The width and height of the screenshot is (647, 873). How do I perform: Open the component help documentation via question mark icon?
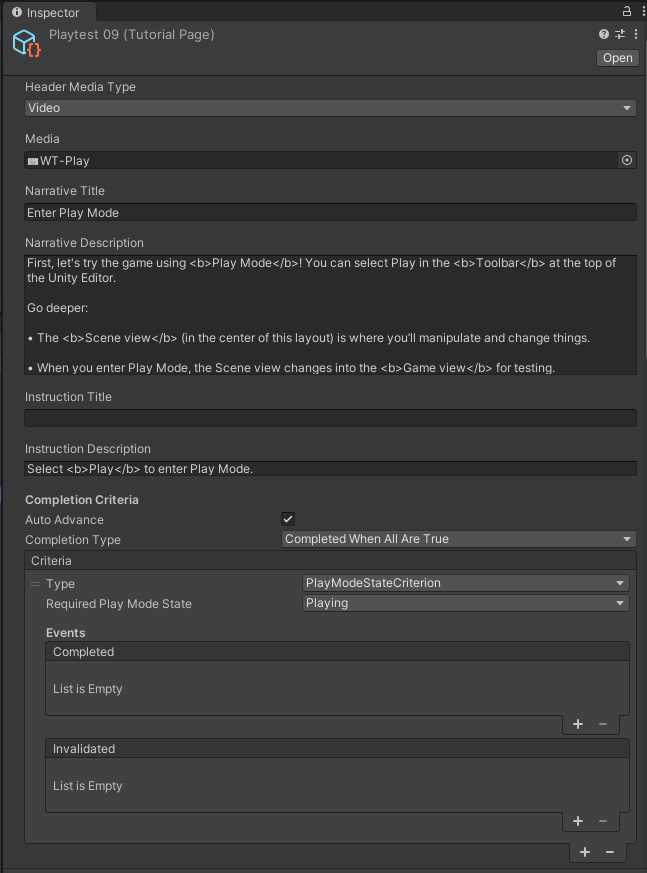[x=601, y=33]
